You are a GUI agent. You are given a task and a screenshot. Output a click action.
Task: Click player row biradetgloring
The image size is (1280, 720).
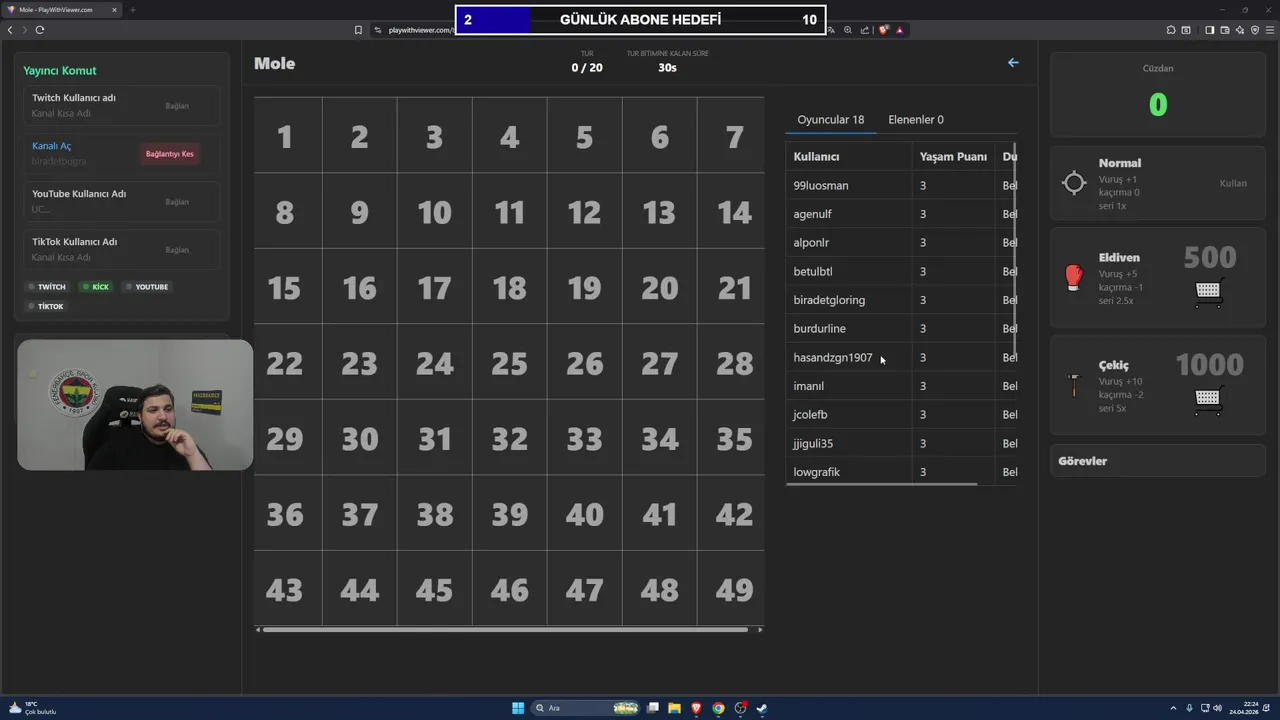pos(900,300)
